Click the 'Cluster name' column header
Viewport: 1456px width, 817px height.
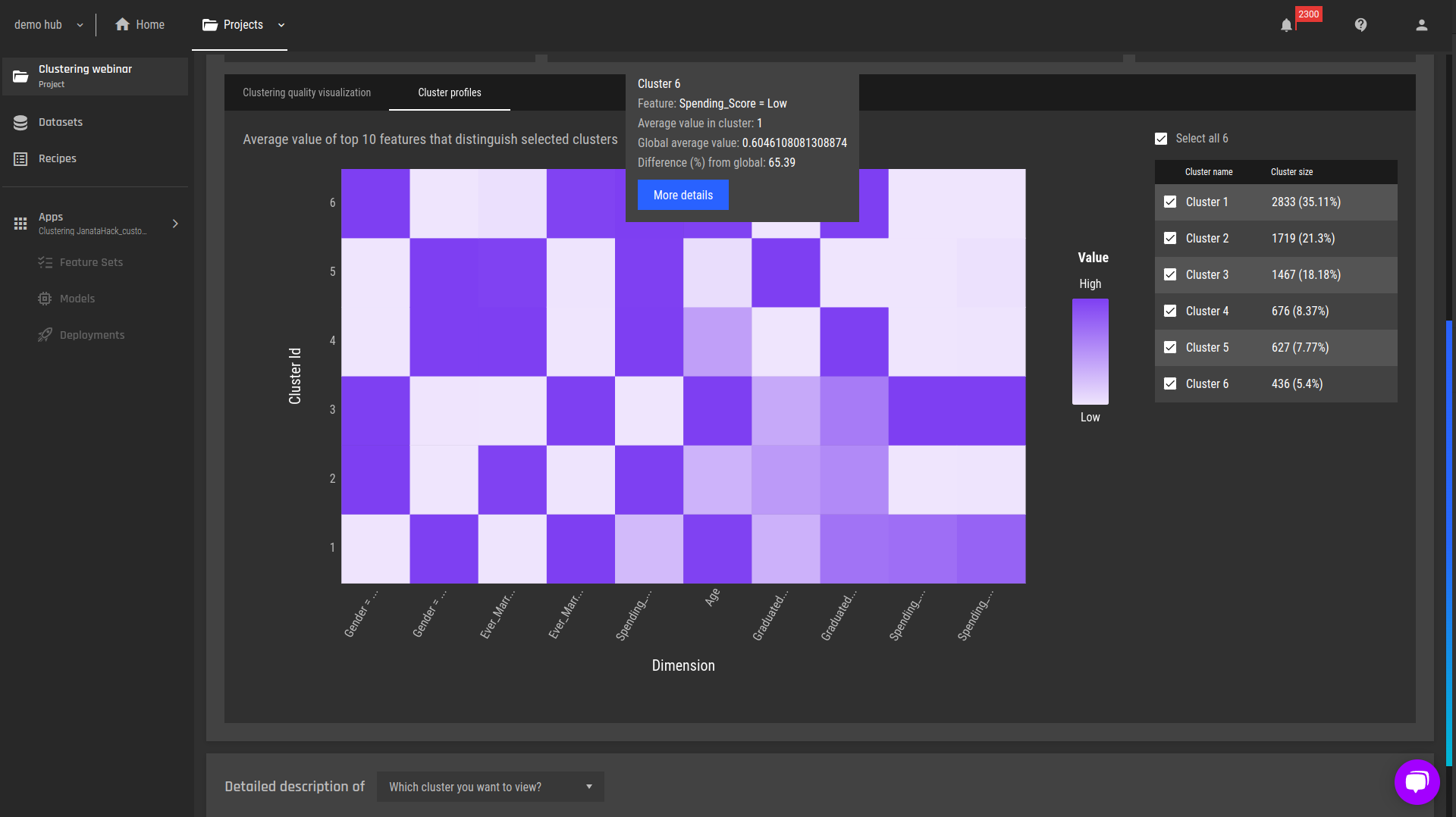[1209, 172]
